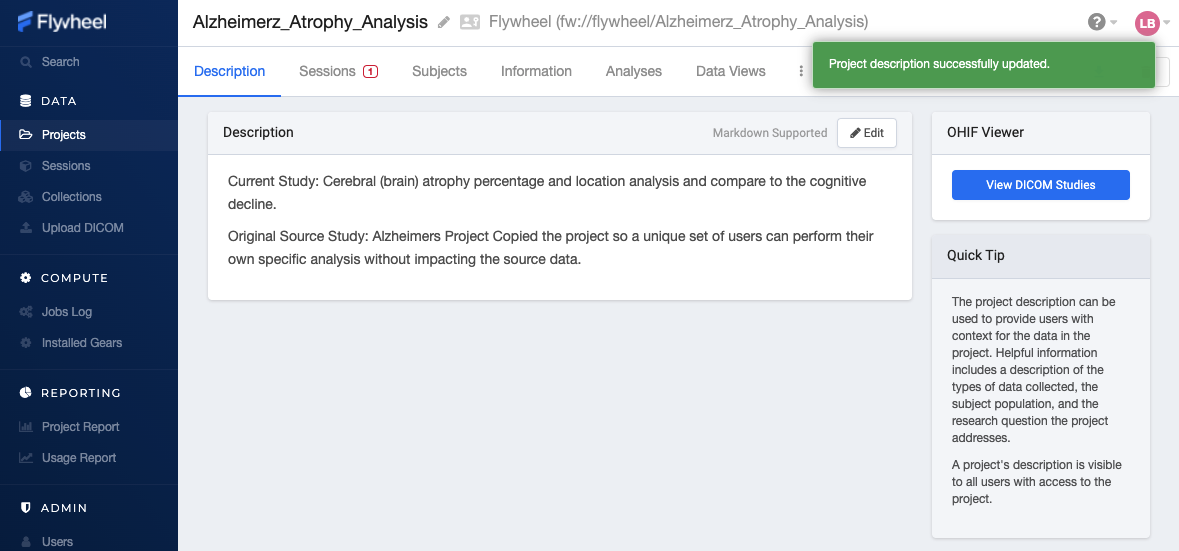1179x551 pixels.
Task: Open the help question mark dropdown
Action: pos(1102,23)
